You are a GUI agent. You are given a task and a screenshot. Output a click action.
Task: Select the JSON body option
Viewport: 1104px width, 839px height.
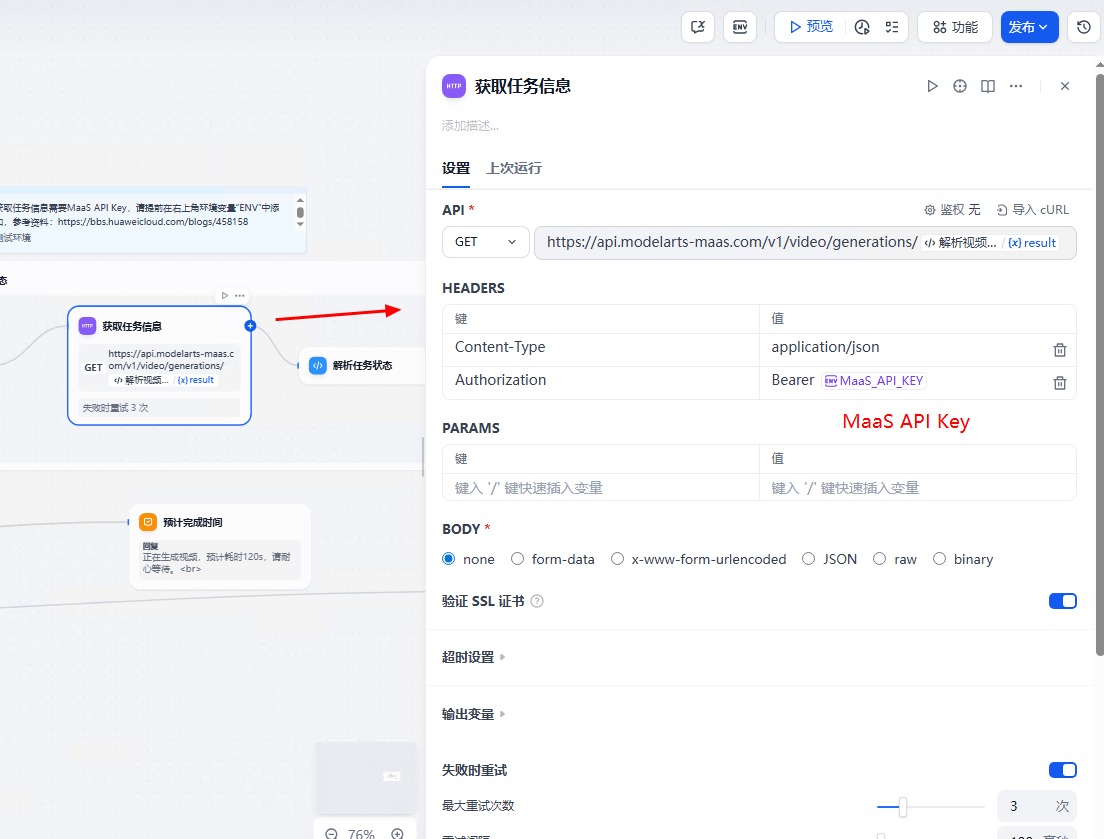pos(808,559)
